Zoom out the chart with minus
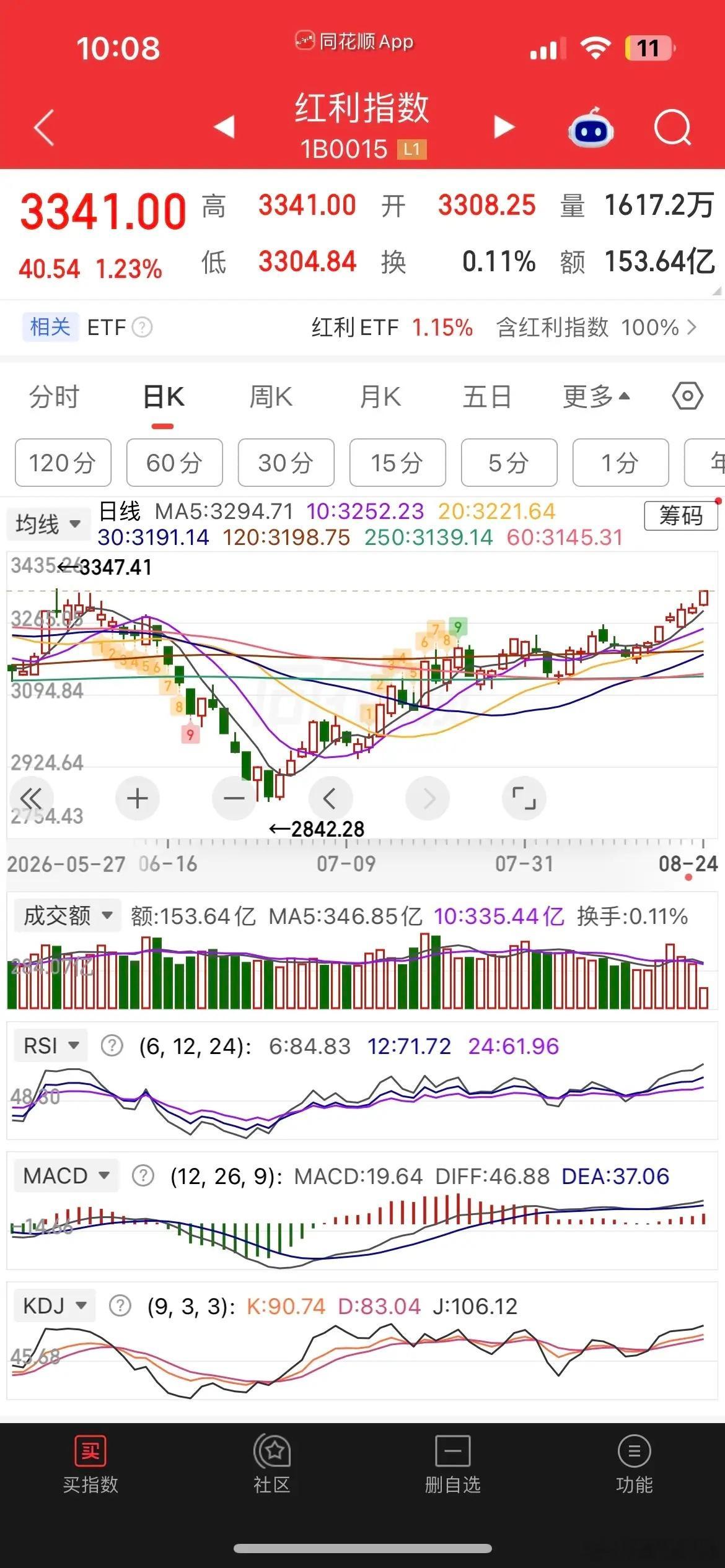The height and width of the screenshot is (1568, 725). (234, 798)
